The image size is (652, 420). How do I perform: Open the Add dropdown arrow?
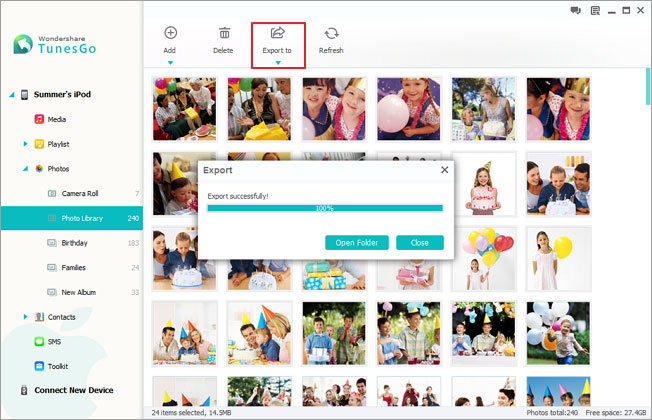(x=170, y=63)
